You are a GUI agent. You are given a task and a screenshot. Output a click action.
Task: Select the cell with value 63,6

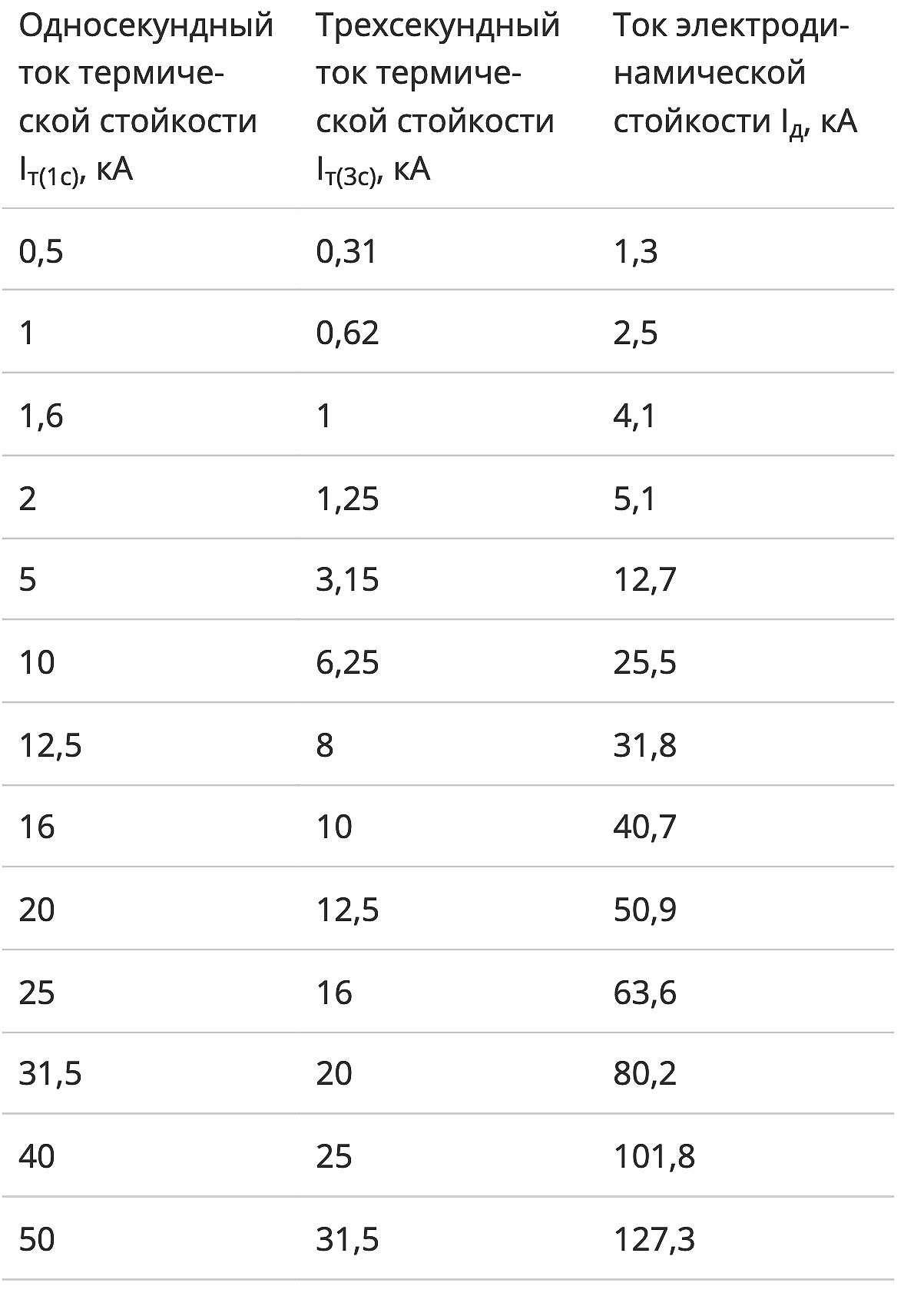click(645, 993)
